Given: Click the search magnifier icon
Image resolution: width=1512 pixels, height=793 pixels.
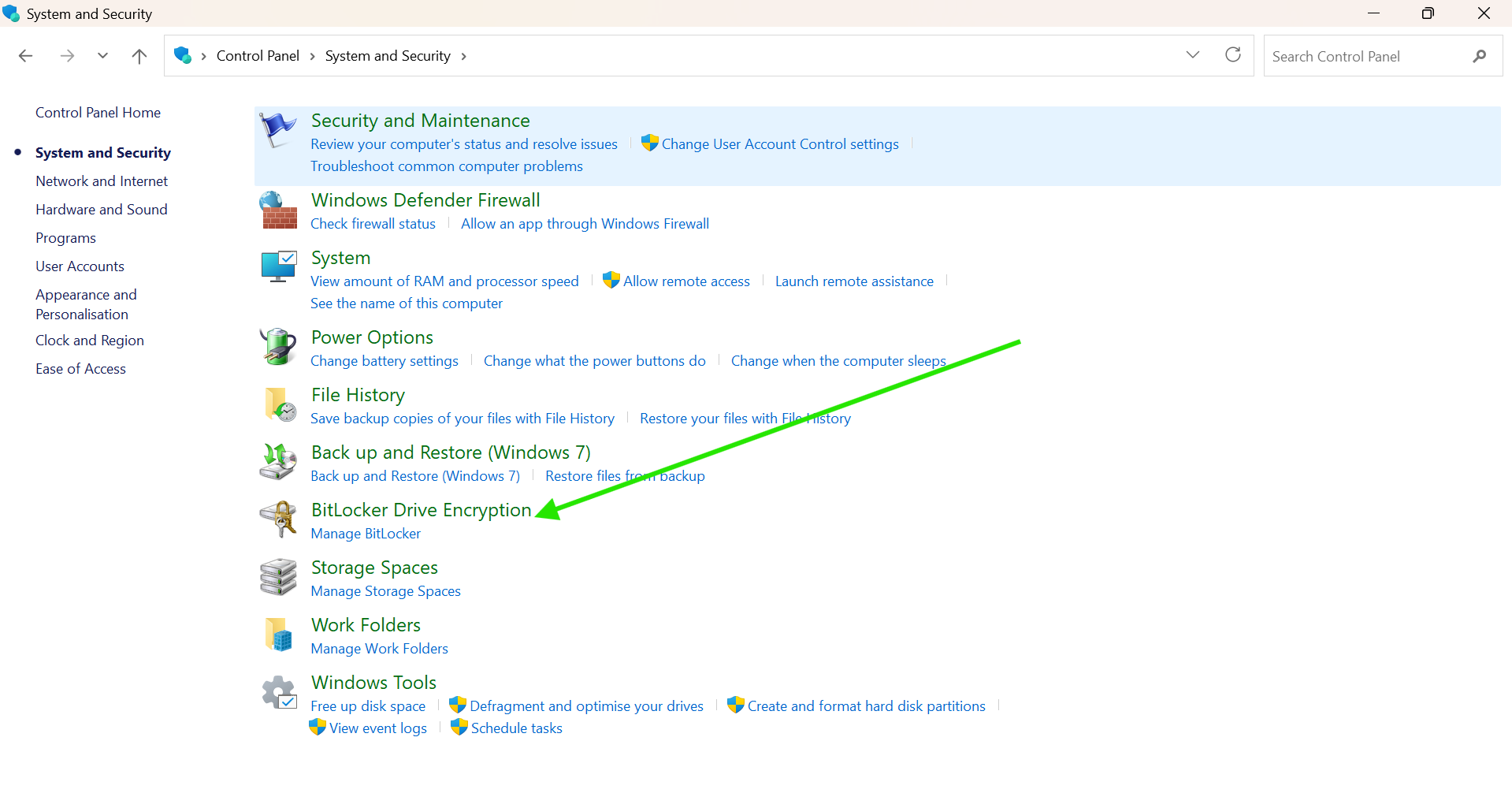Looking at the screenshot, I should [x=1479, y=56].
